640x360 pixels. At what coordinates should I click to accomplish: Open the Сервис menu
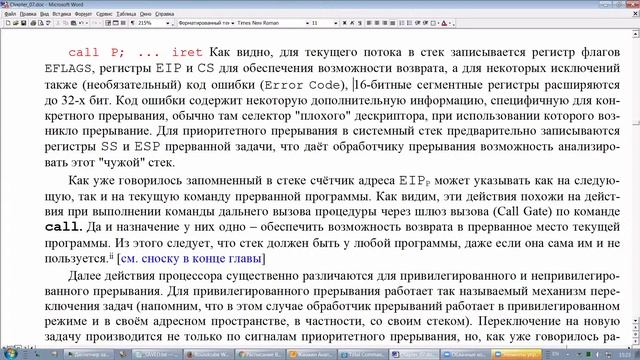click(x=104, y=14)
